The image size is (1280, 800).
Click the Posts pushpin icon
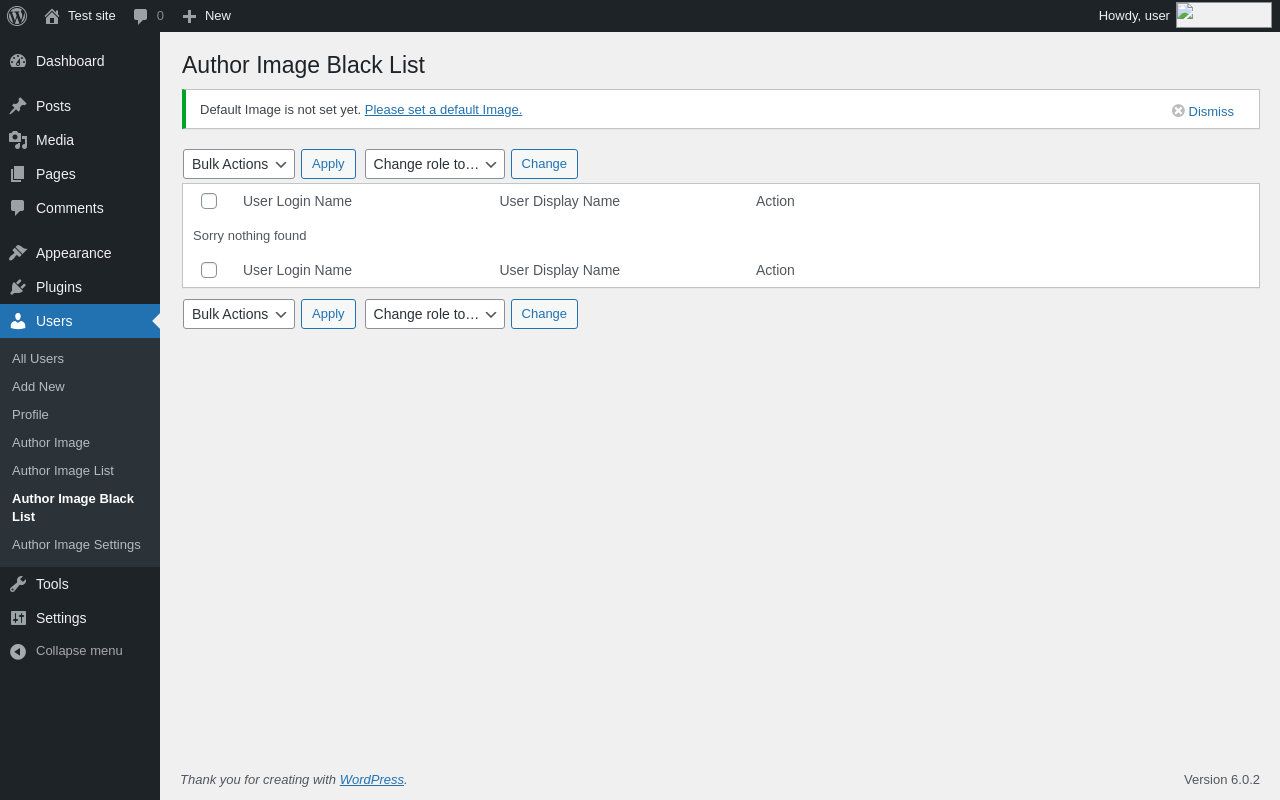click(x=18, y=106)
